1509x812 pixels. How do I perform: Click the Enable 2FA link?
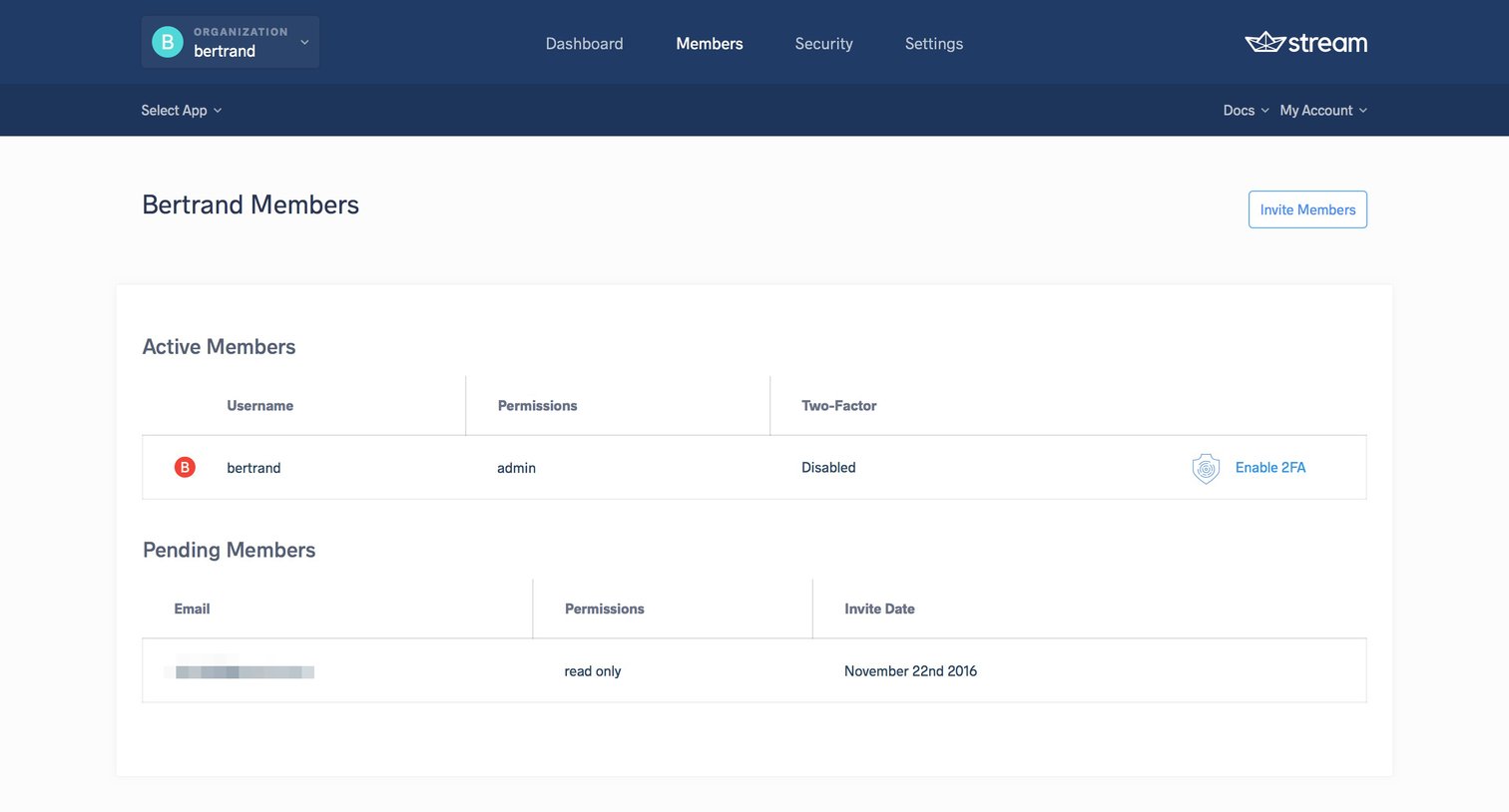(1270, 468)
